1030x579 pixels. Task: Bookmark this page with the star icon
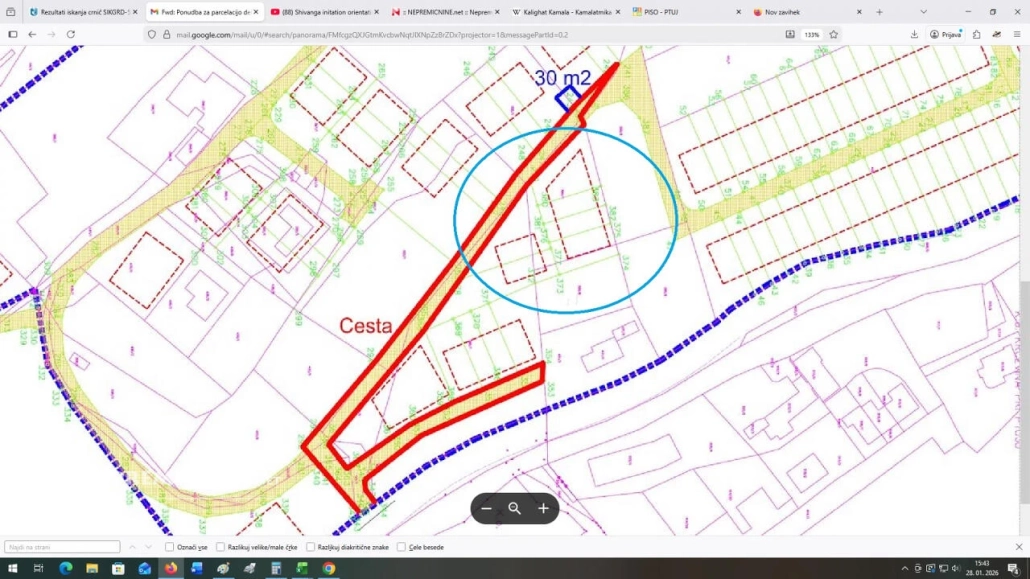(833, 34)
